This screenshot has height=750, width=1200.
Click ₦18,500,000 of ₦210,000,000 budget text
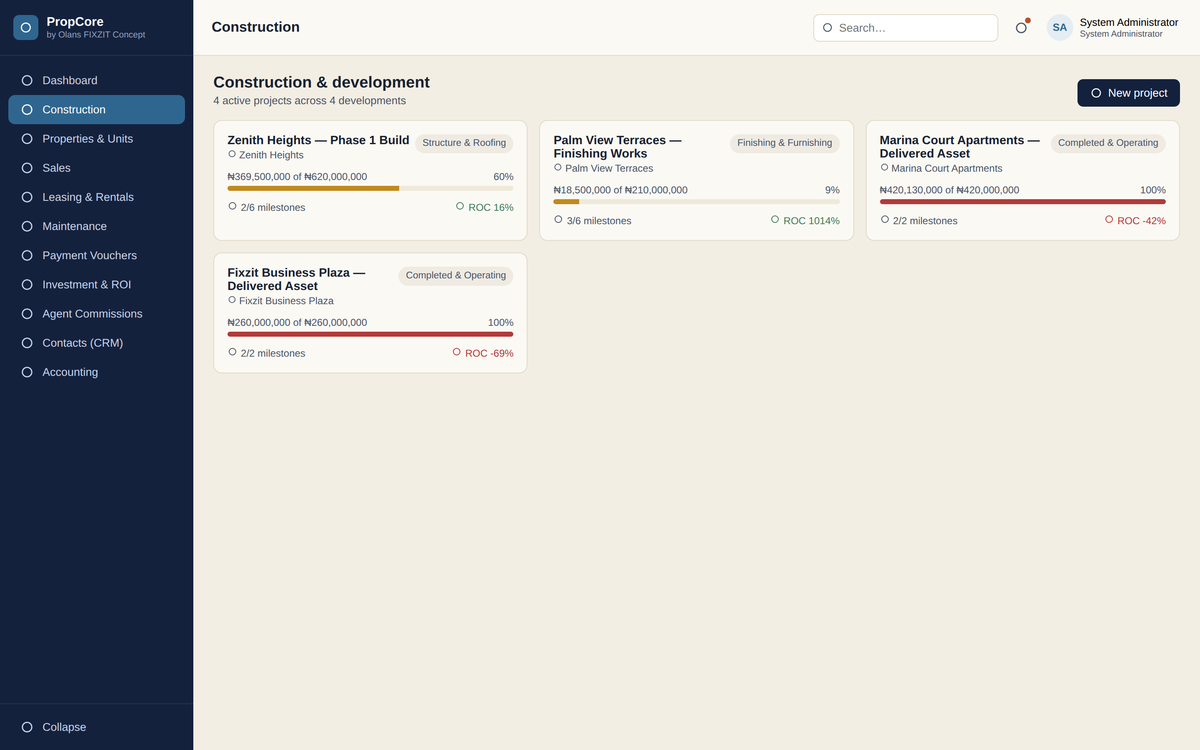620,190
